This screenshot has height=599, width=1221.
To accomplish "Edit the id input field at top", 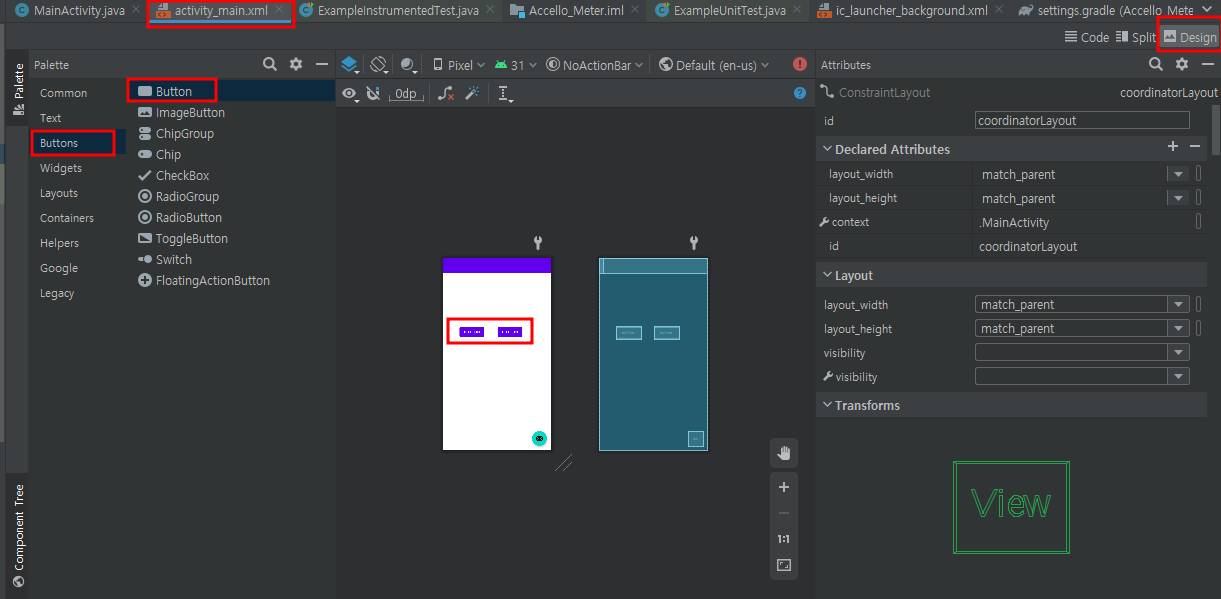I will tap(1082, 120).
